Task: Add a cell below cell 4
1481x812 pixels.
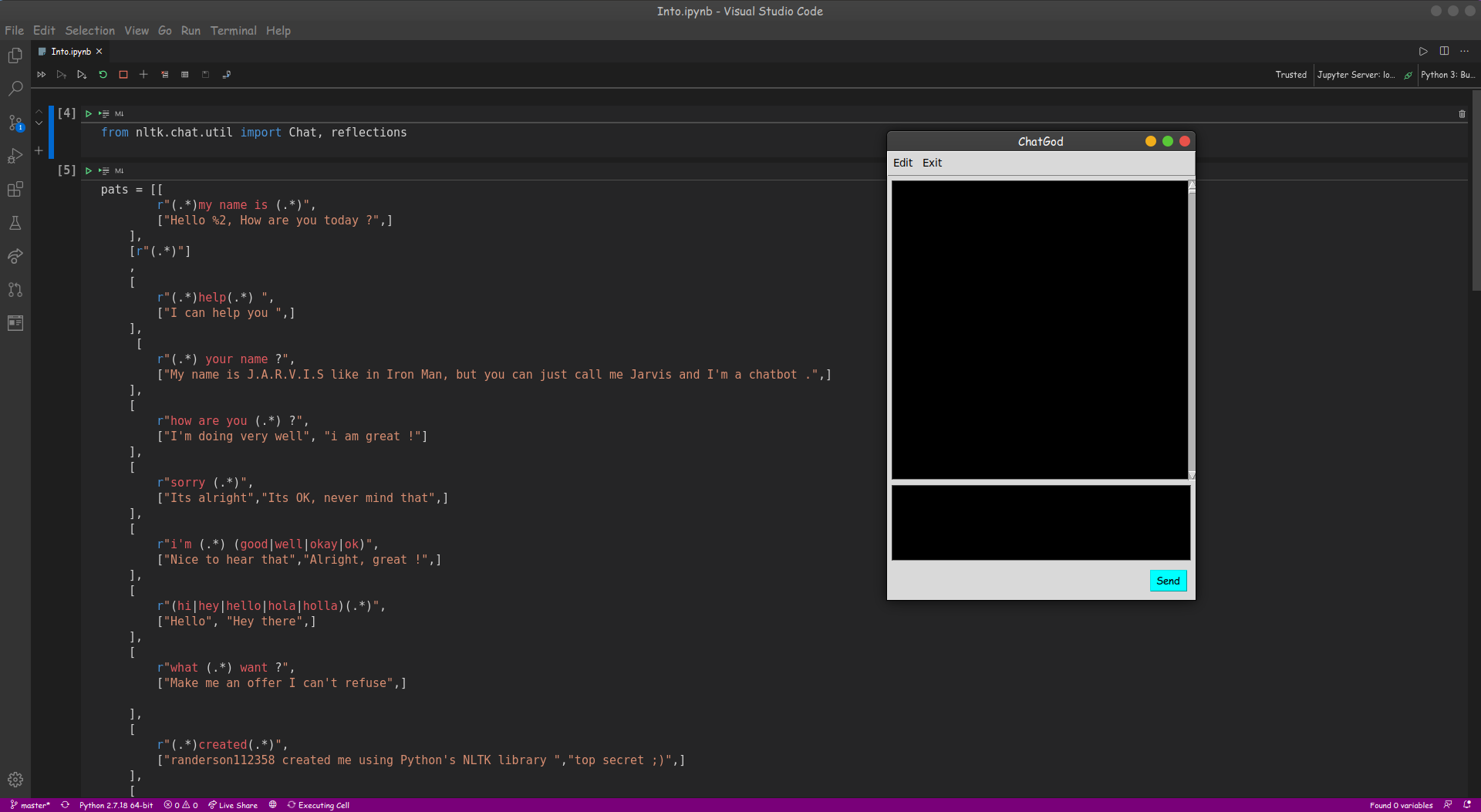Action: (39, 151)
